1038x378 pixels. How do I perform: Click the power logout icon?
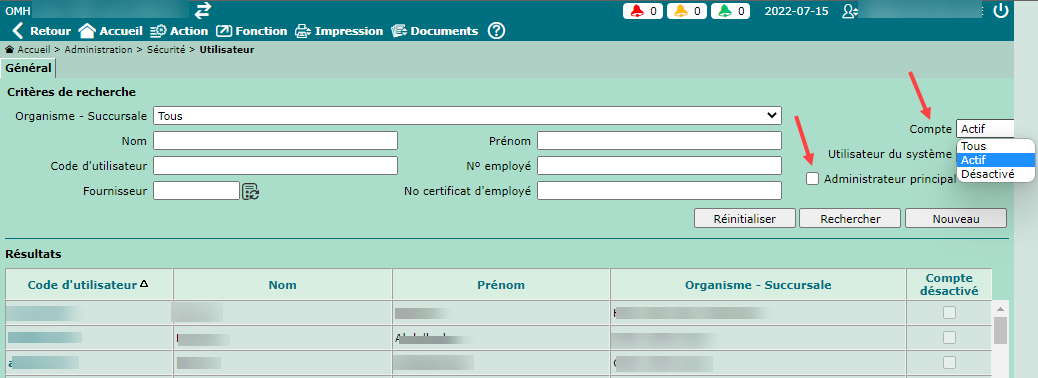pyautogui.click(x=1001, y=11)
